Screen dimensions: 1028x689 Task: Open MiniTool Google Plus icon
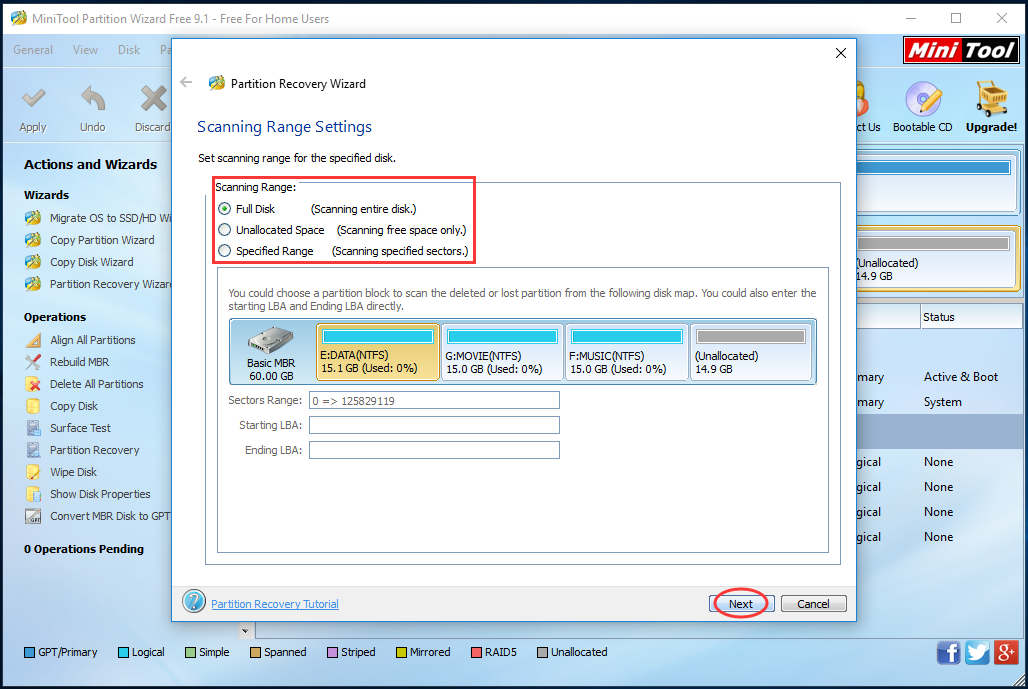tap(1006, 653)
